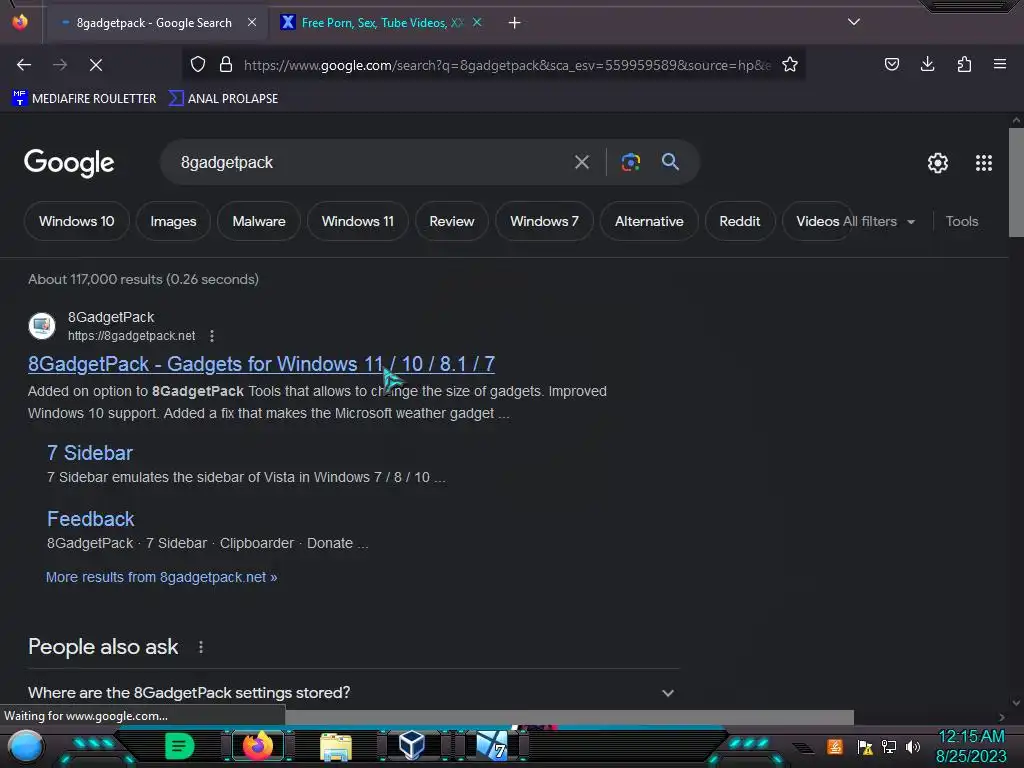Apply the Windows 7 filter chip

[x=544, y=221]
